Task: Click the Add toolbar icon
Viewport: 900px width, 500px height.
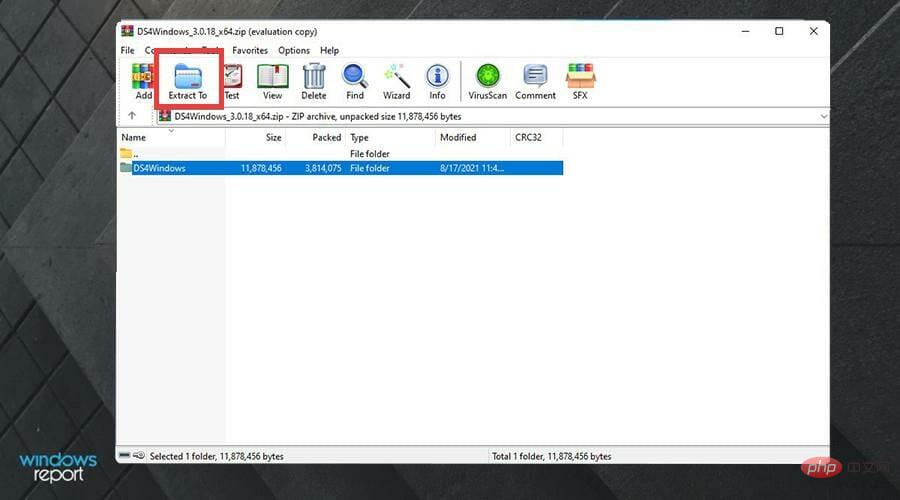Action: pos(143,81)
